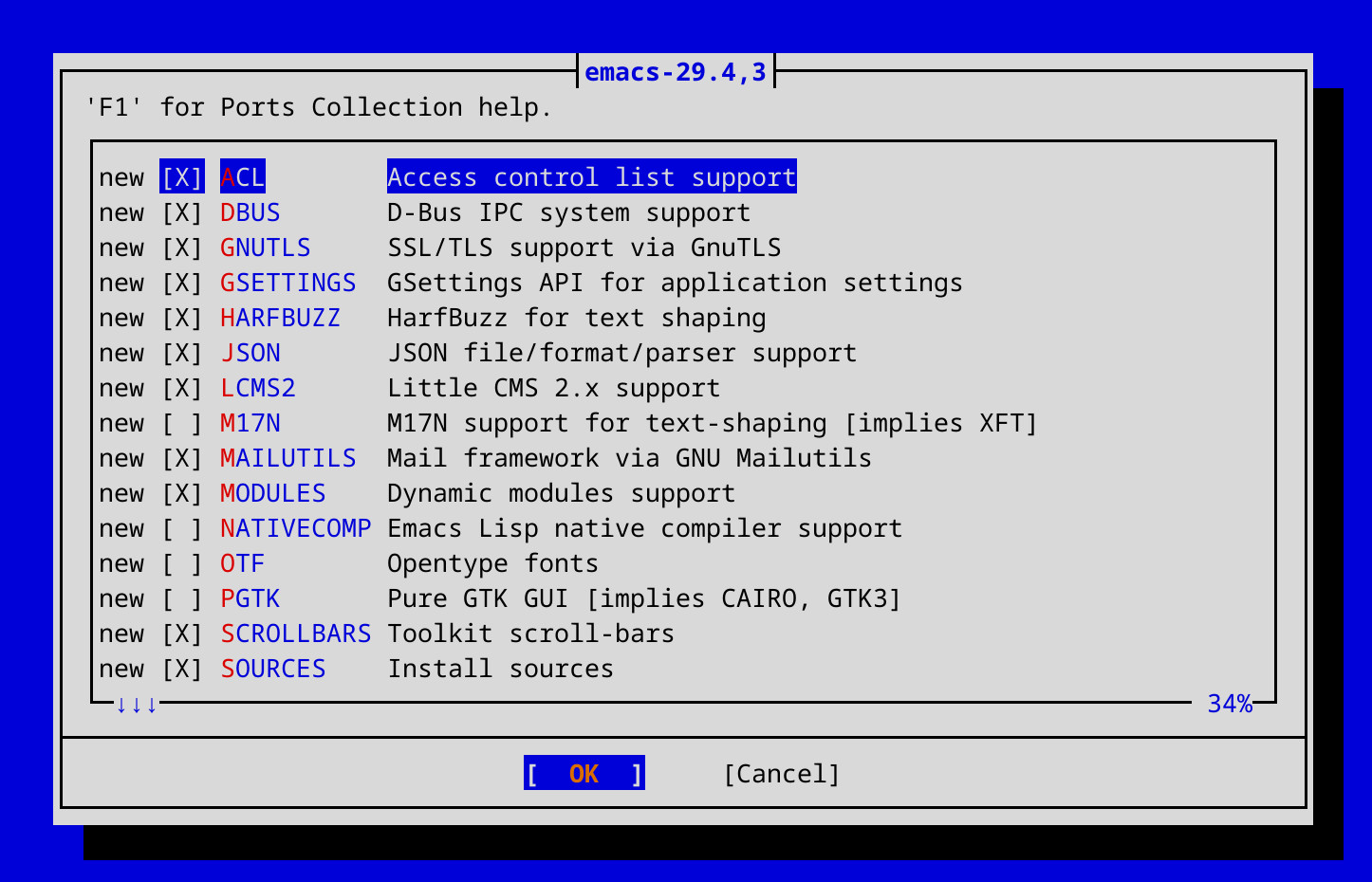The height and width of the screenshot is (882, 1372).
Task: Toggle the ACL option checkbox
Action: (182, 177)
